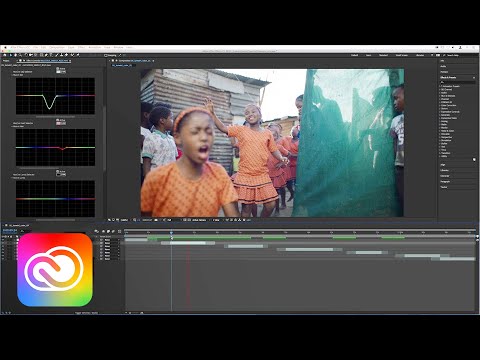The image size is (480, 360).
Task: Open the Parent None dropdown for layer 4
Action: (x=111, y=249)
